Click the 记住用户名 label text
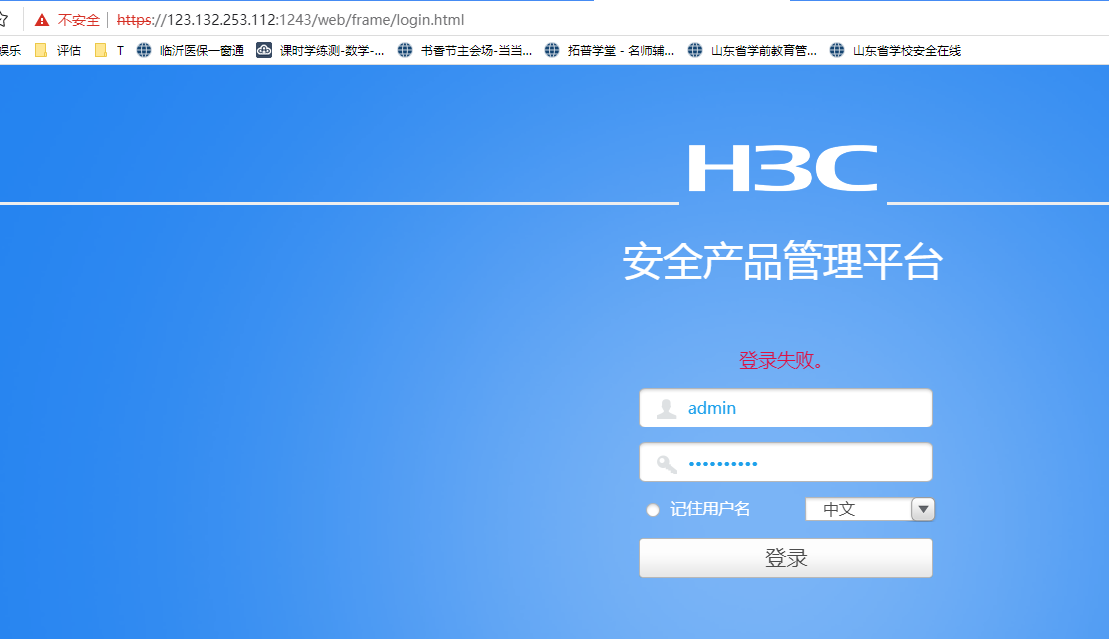The image size is (1109, 639). point(710,510)
